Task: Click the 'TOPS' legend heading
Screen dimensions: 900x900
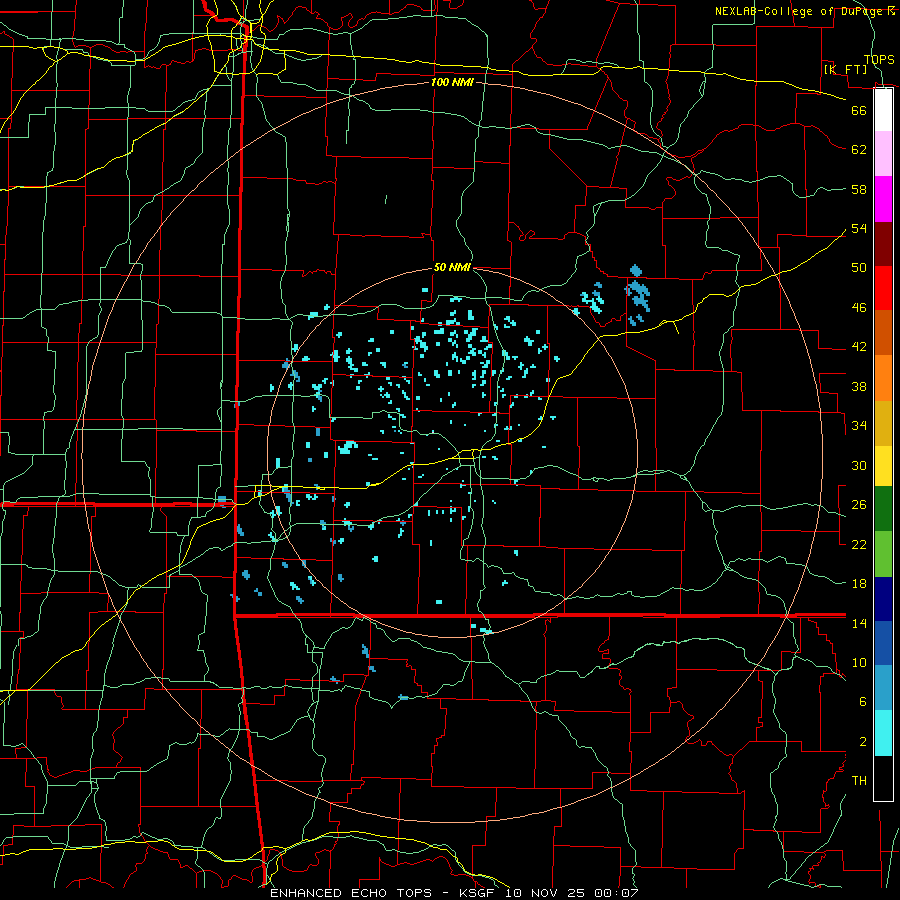Action: pyautogui.click(x=879, y=60)
